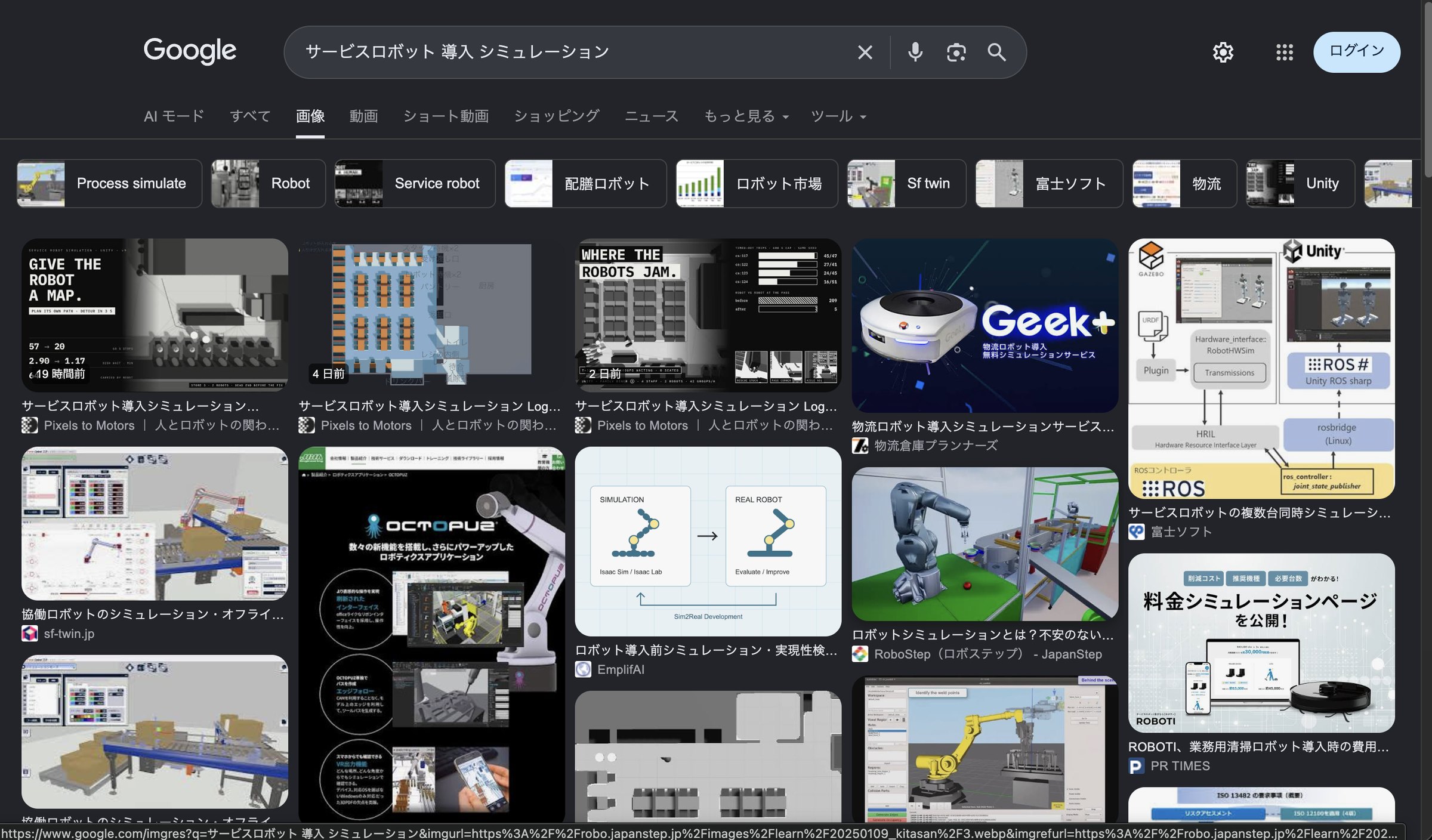
Task: Click the sf-twin.jp site favicon
Action: 30,634
